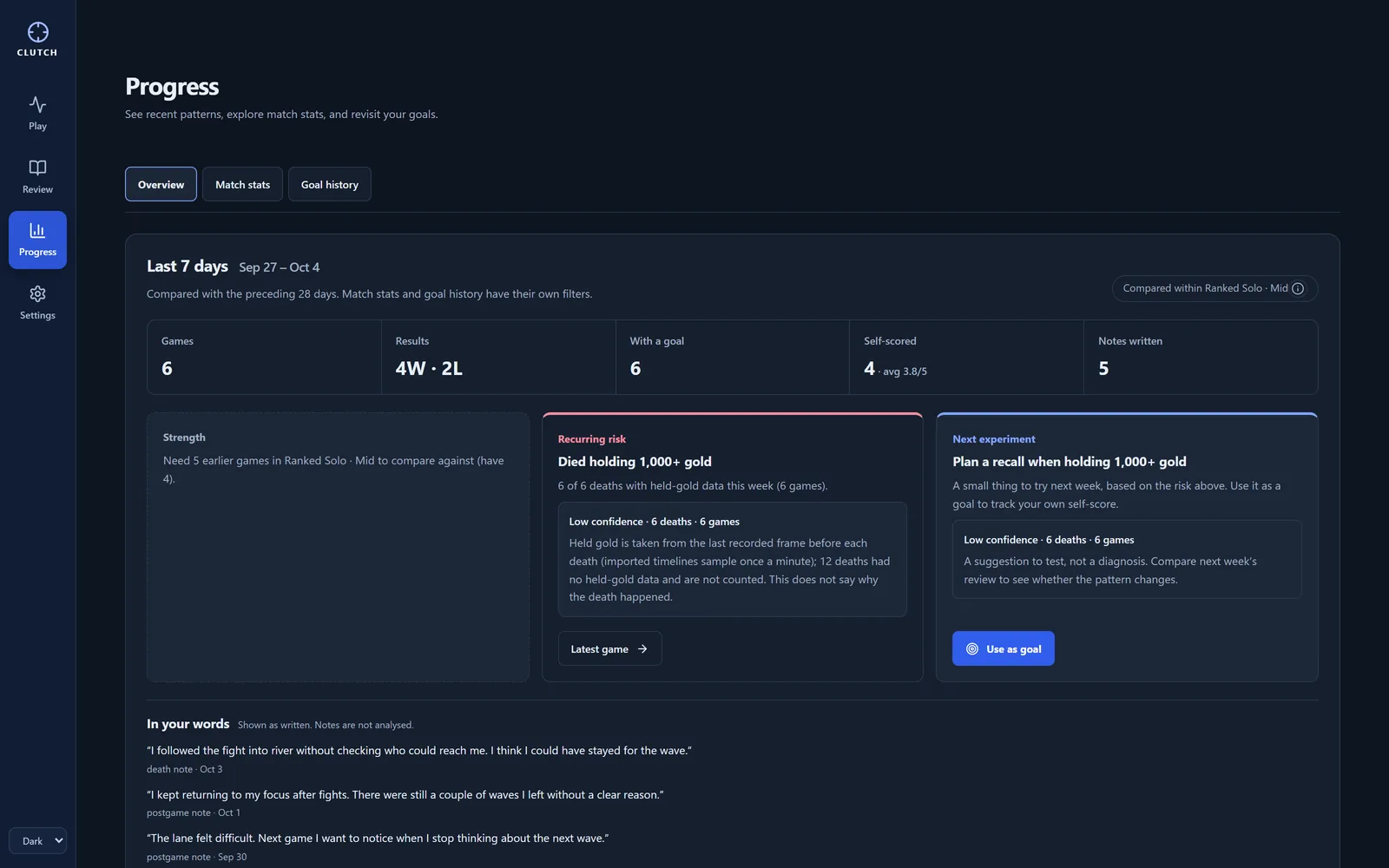Click the Died holding 1,000+ gold title
This screenshot has width=1389, height=868.
tap(635, 462)
